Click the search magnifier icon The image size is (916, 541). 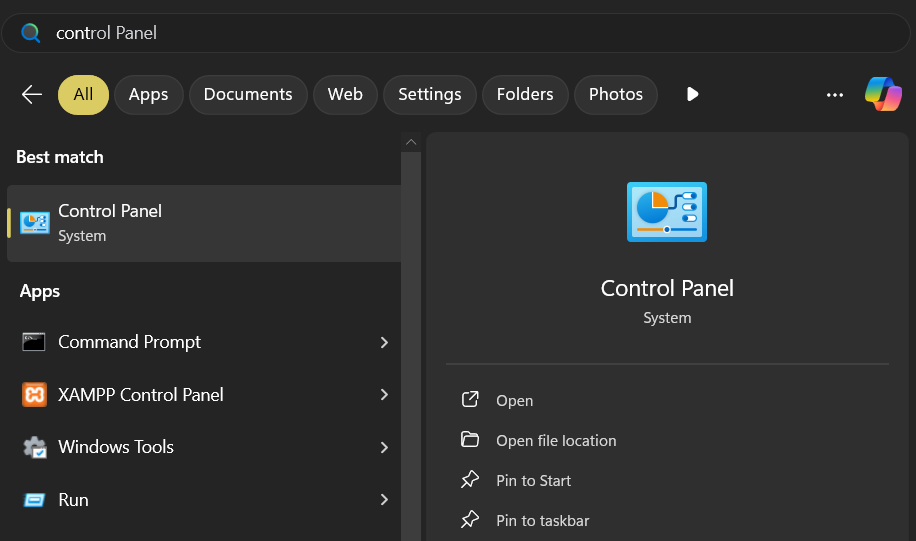[30, 33]
